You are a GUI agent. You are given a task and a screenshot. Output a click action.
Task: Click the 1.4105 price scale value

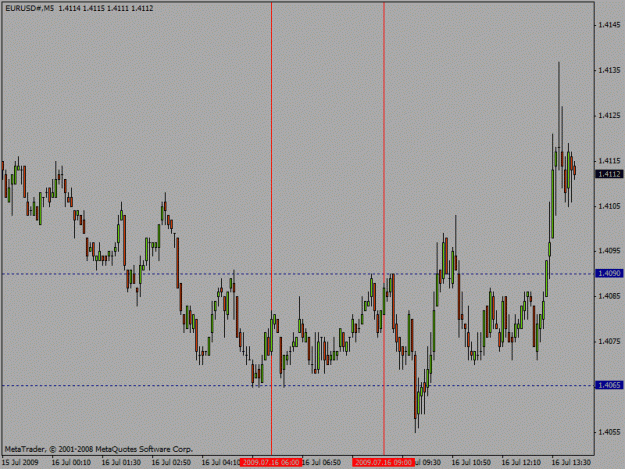coord(609,206)
